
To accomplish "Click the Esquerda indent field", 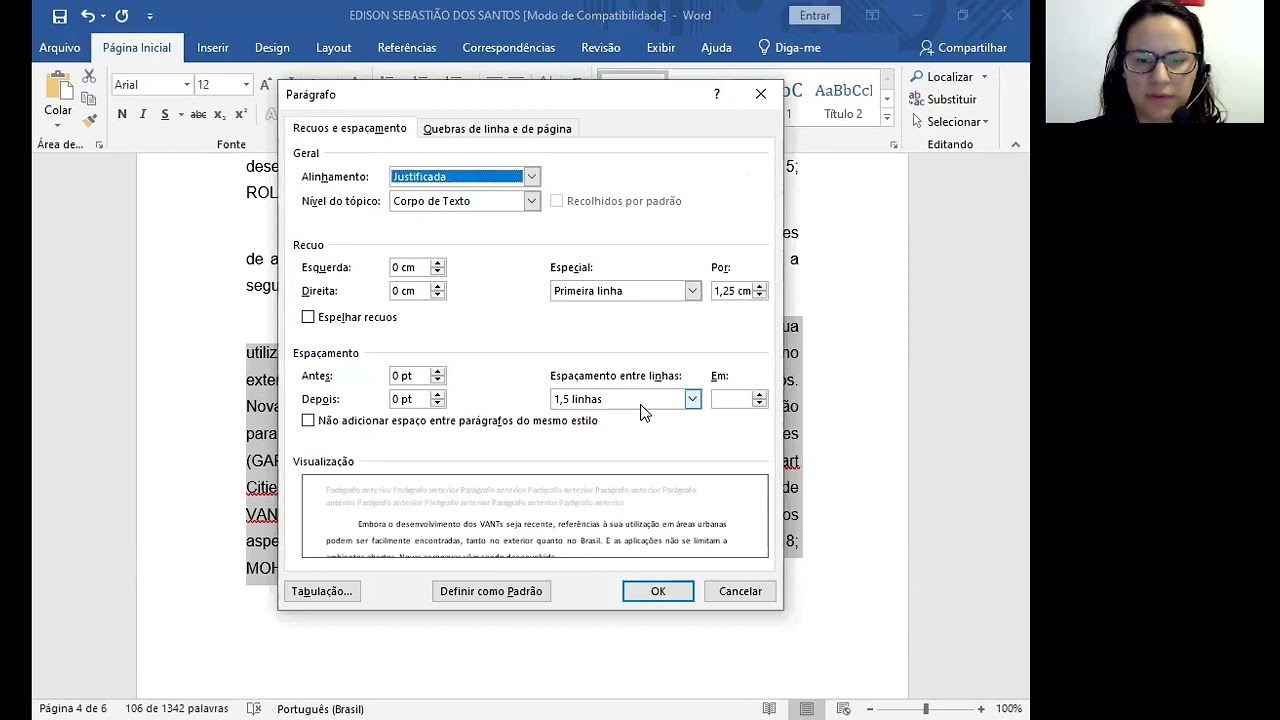I will [x=409, y=268].
